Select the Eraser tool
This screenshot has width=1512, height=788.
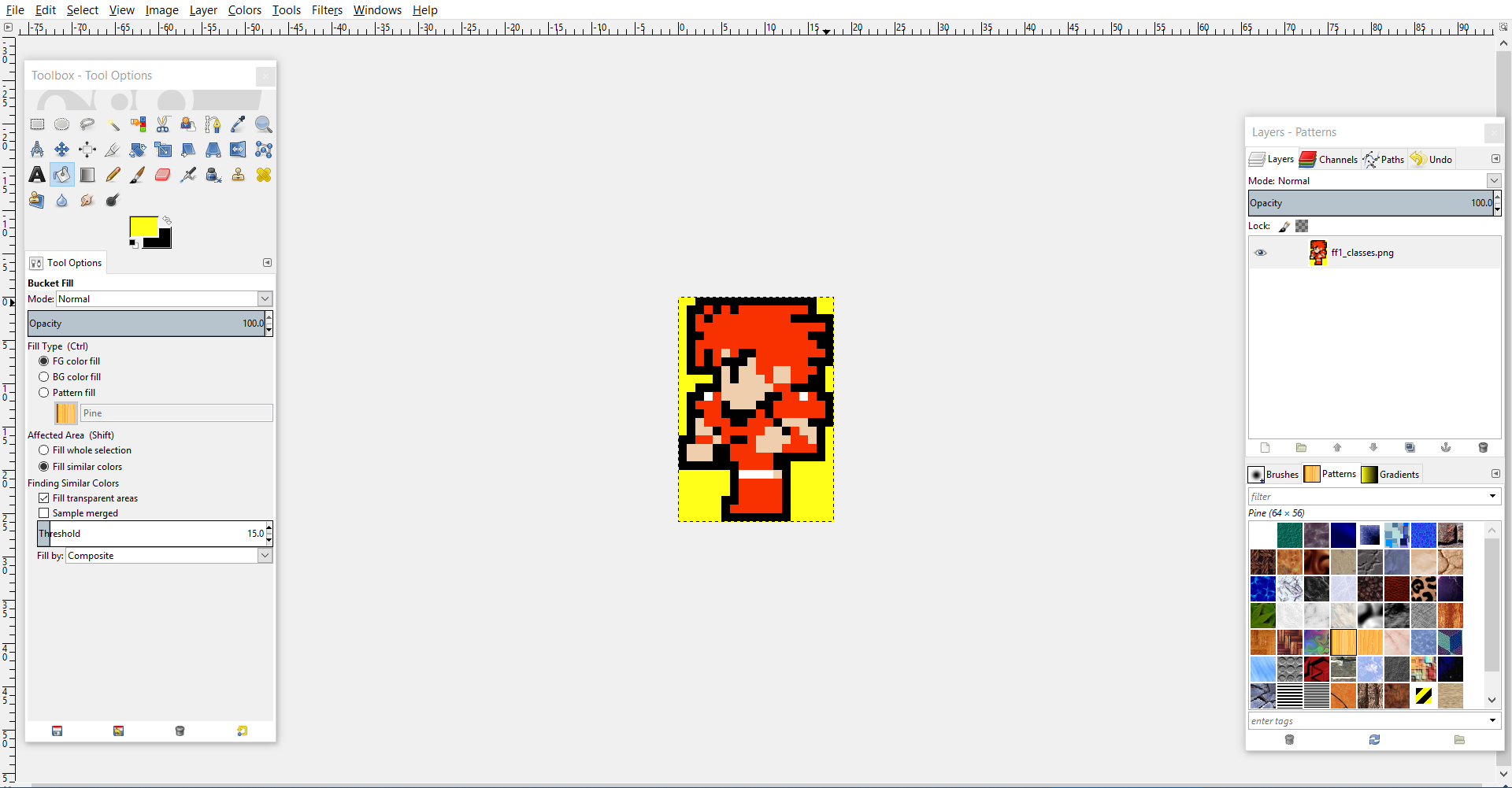click(163, 175)
